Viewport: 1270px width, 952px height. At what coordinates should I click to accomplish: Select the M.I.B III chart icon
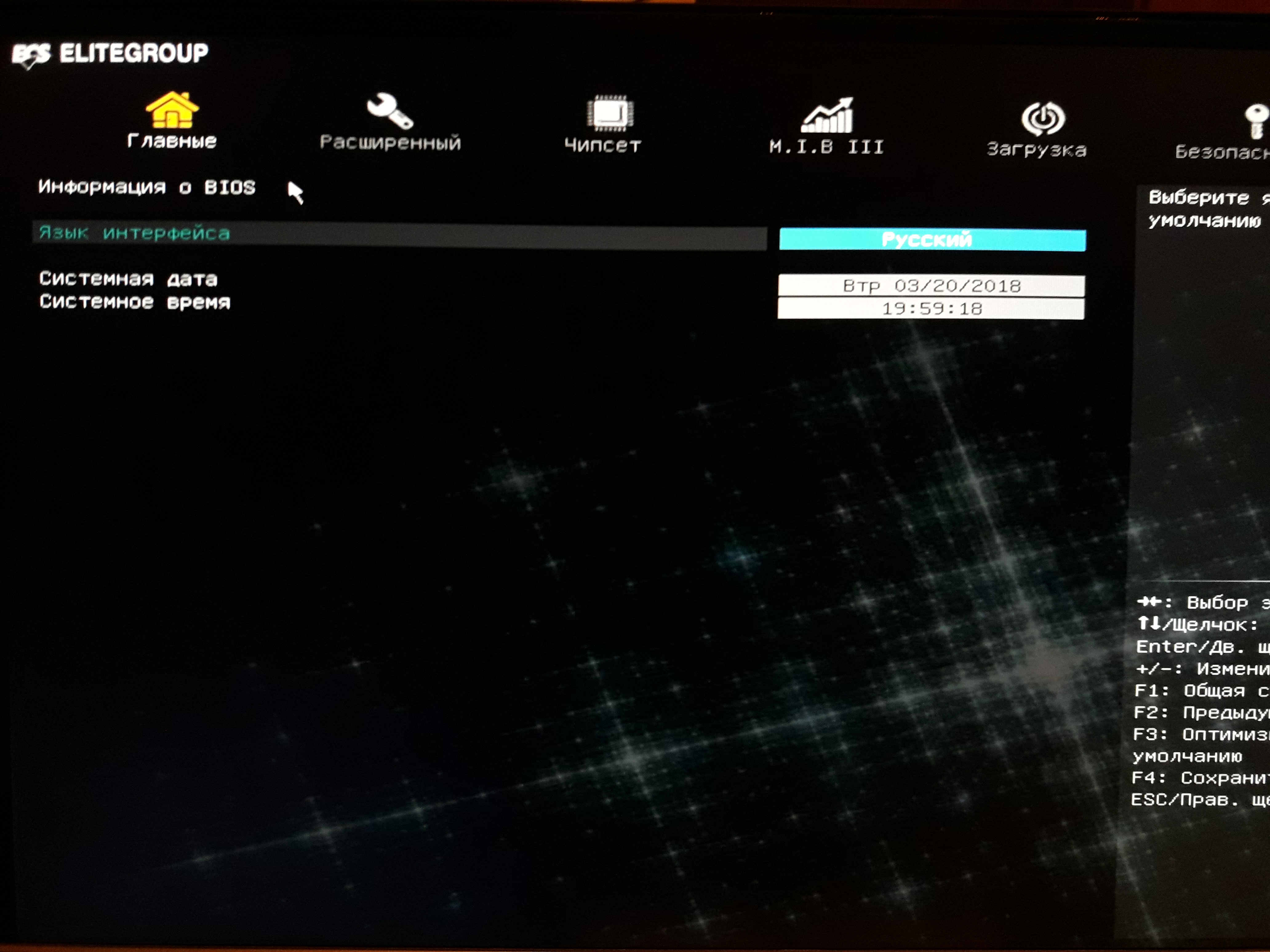(x=827, y=116)
